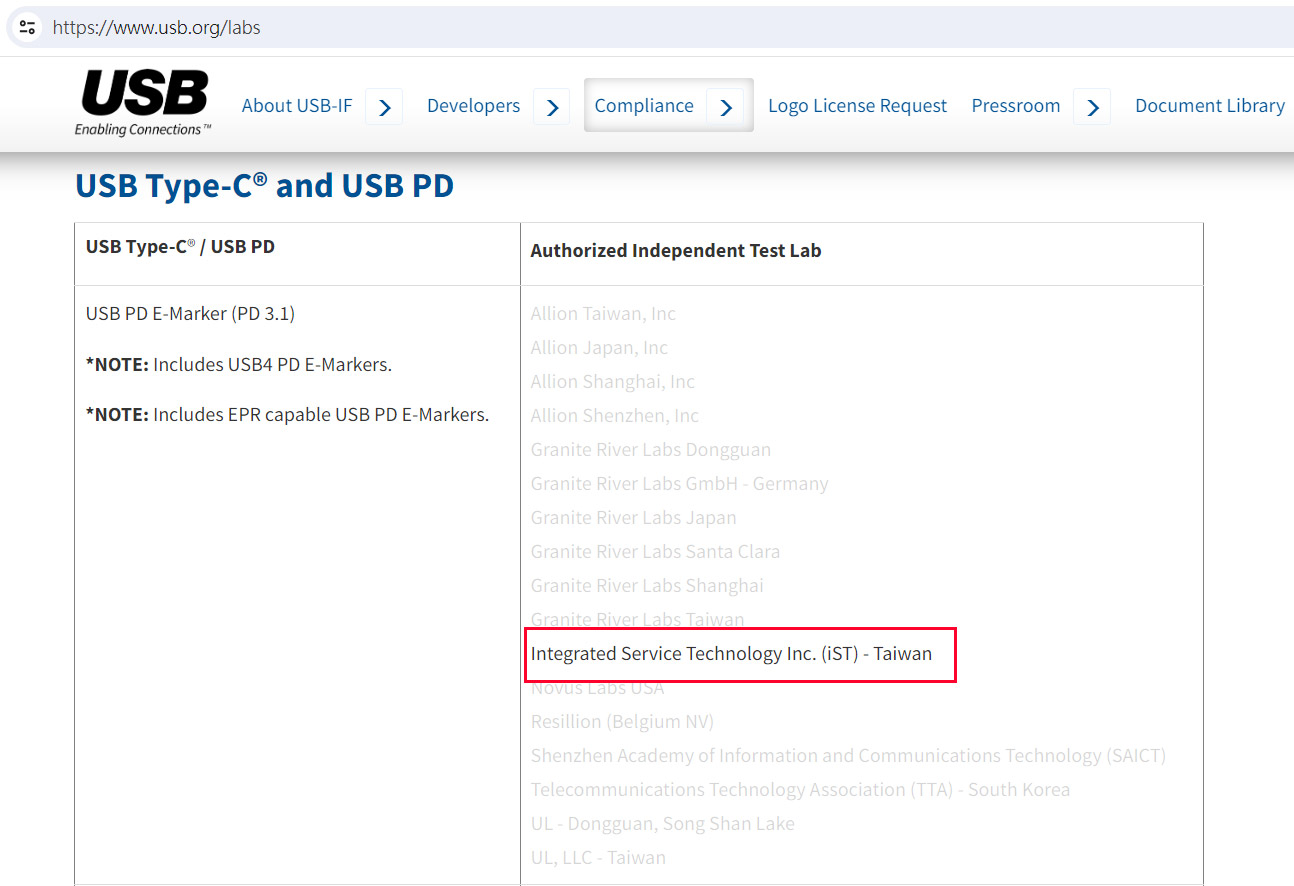Click the USB Type-C / USB PD column header
Image resolution: width=1294 pixels, height=886 pixels.
point(180,246)
